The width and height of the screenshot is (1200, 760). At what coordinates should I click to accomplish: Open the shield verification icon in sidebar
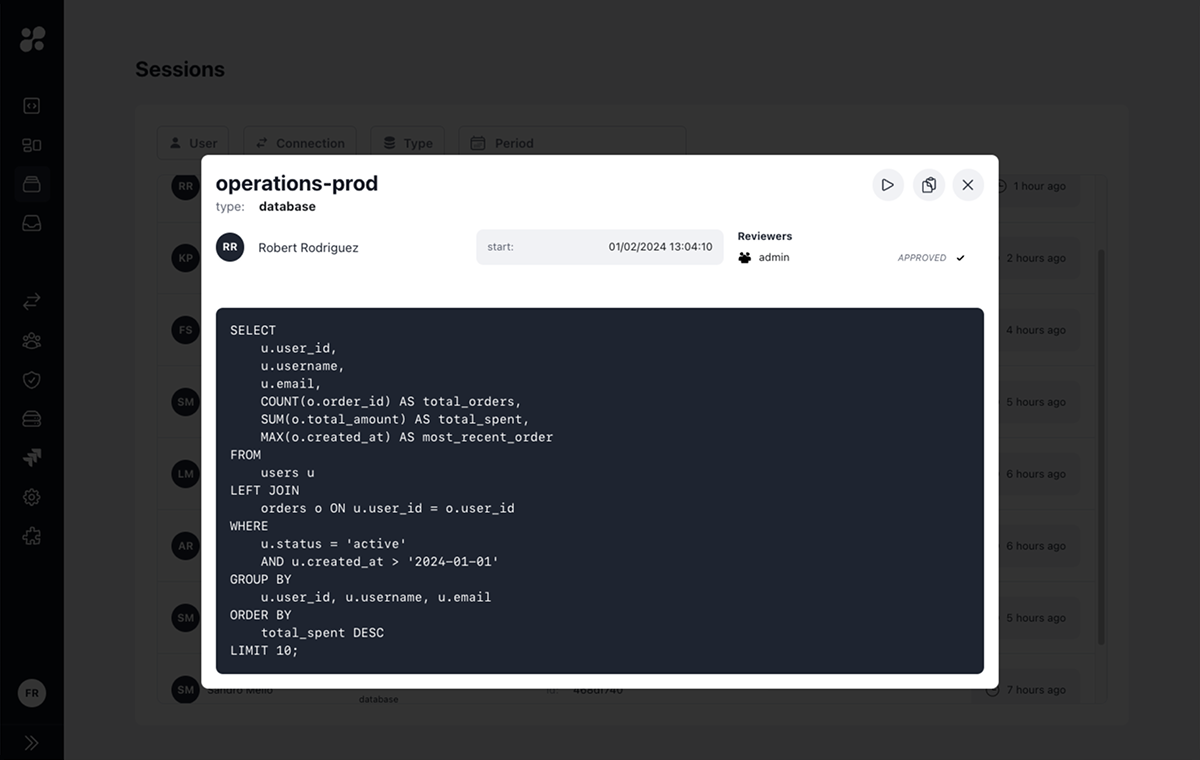click(x=31, y=379)
